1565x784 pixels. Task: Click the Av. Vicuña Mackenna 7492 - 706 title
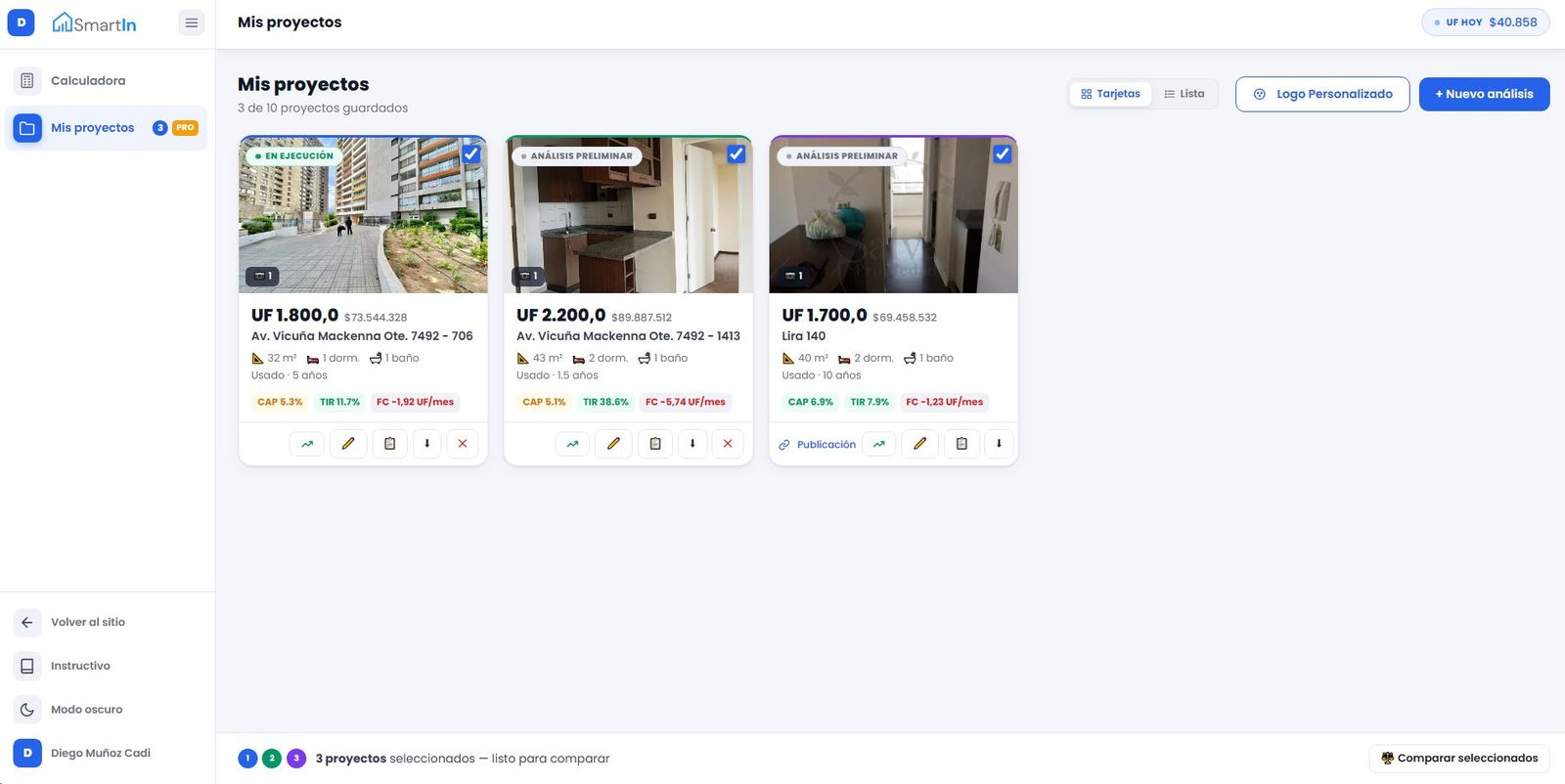click(x=362, y=336)
